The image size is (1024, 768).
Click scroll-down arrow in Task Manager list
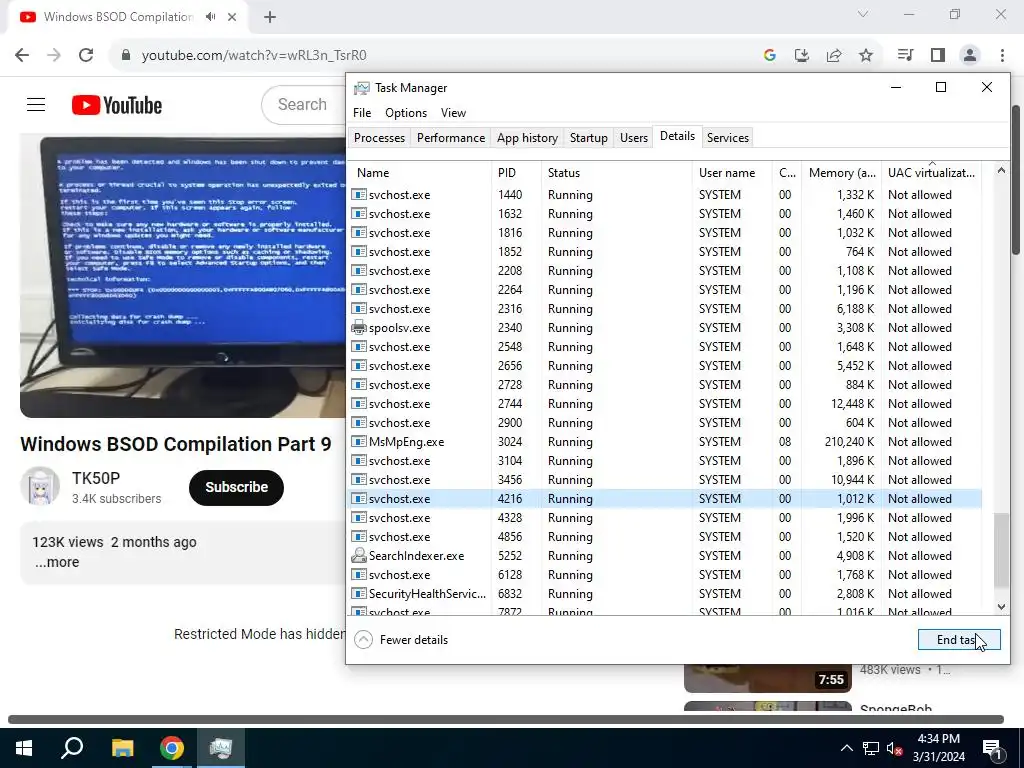[x=1001, y=607]
